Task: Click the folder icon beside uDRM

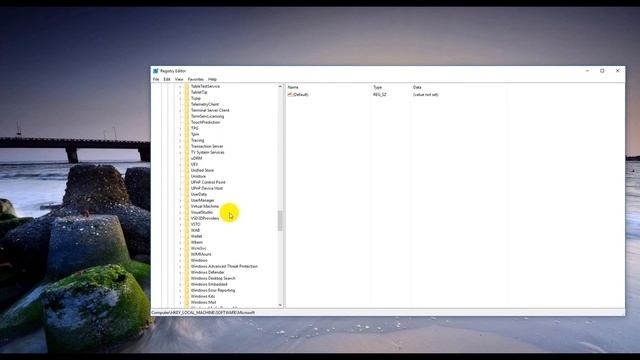Action: [x=187, y=158]
